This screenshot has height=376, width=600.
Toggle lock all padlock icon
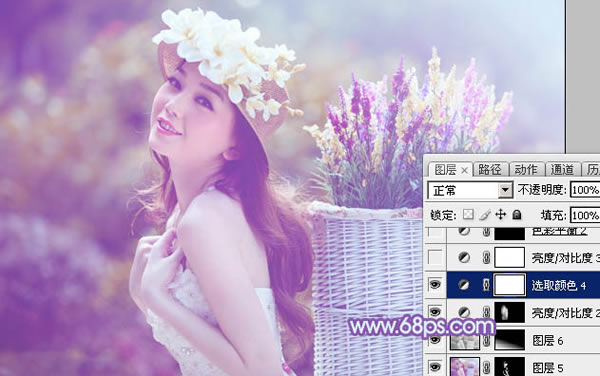tap(517, 215)
